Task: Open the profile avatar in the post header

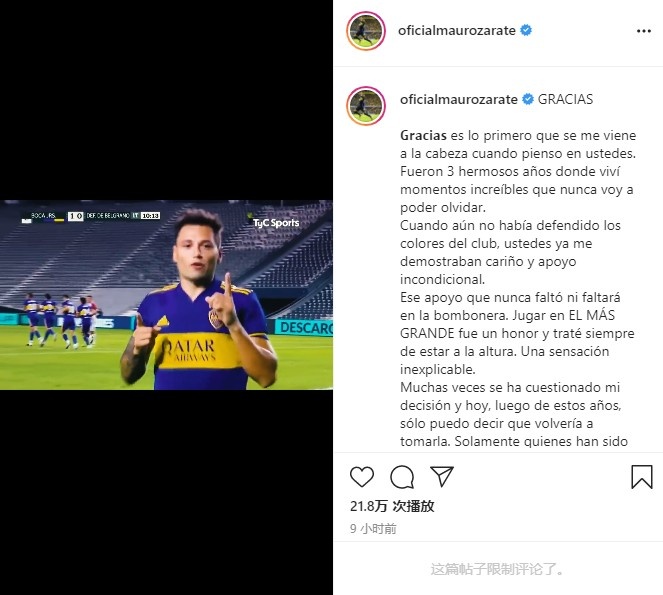Action: tap(366, 31)
